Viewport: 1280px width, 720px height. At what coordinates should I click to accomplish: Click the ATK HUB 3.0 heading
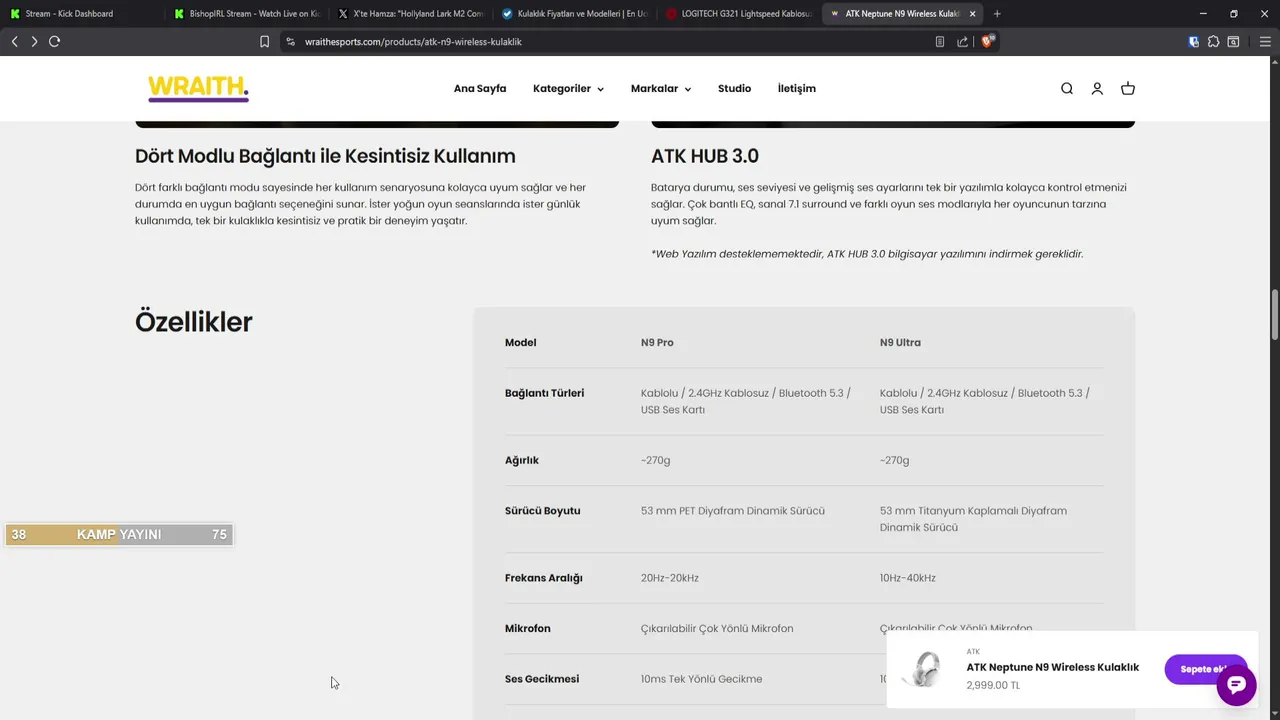(x=705, y=156)
